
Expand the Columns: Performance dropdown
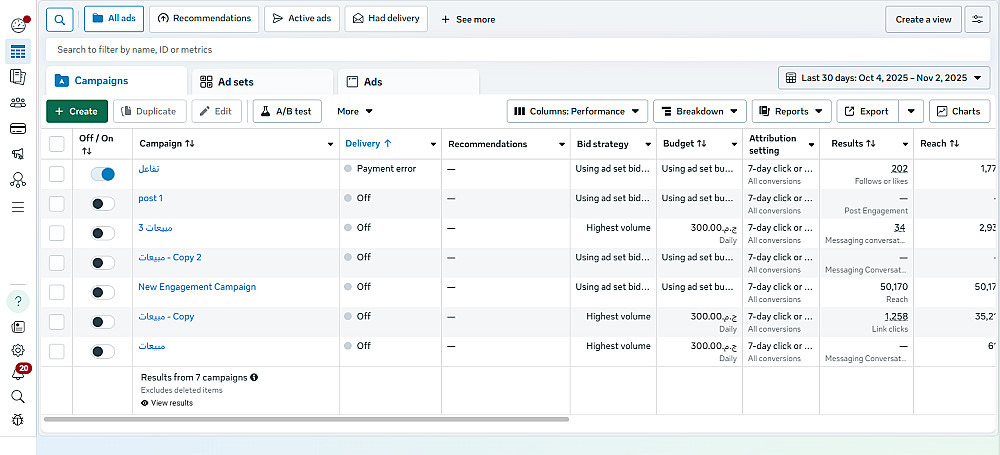coord(577,111)
